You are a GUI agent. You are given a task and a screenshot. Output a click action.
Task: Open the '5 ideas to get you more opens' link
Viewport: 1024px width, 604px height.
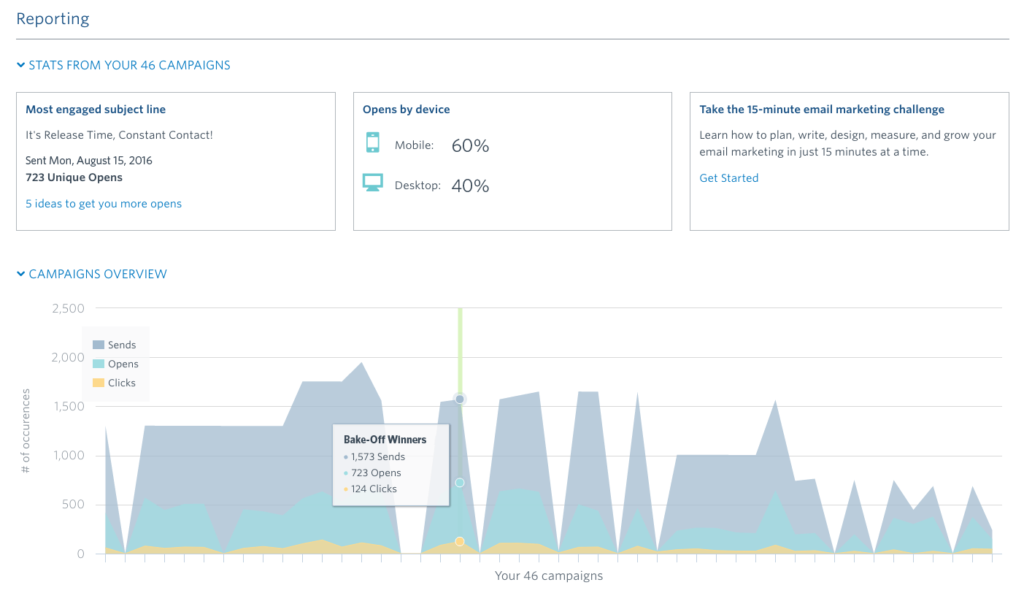pyautogui.click(x=103, y=203)
